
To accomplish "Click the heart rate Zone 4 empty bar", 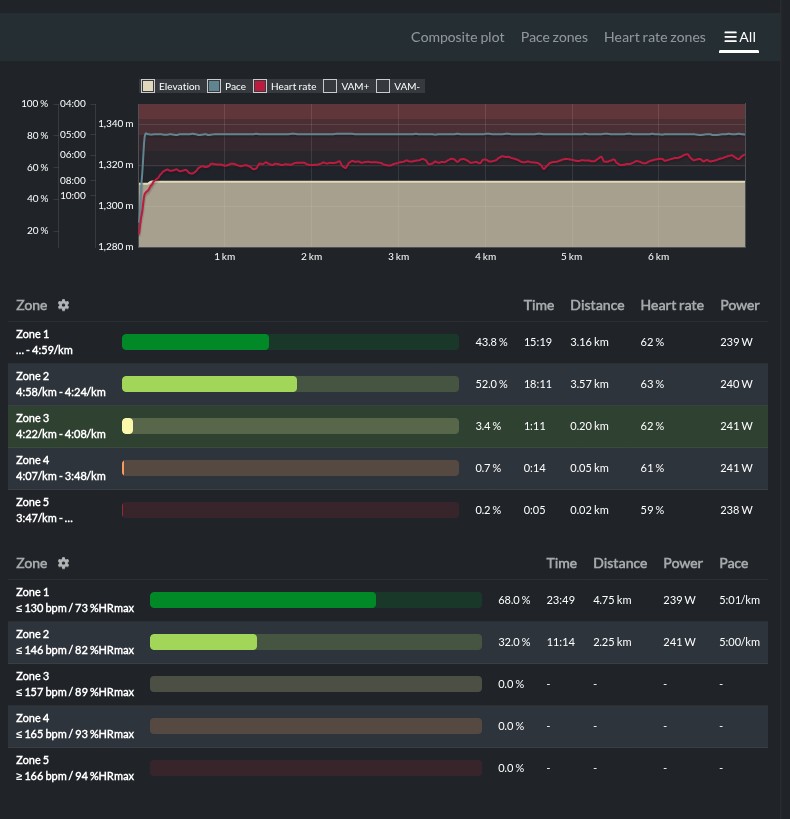I will [316, 726].
